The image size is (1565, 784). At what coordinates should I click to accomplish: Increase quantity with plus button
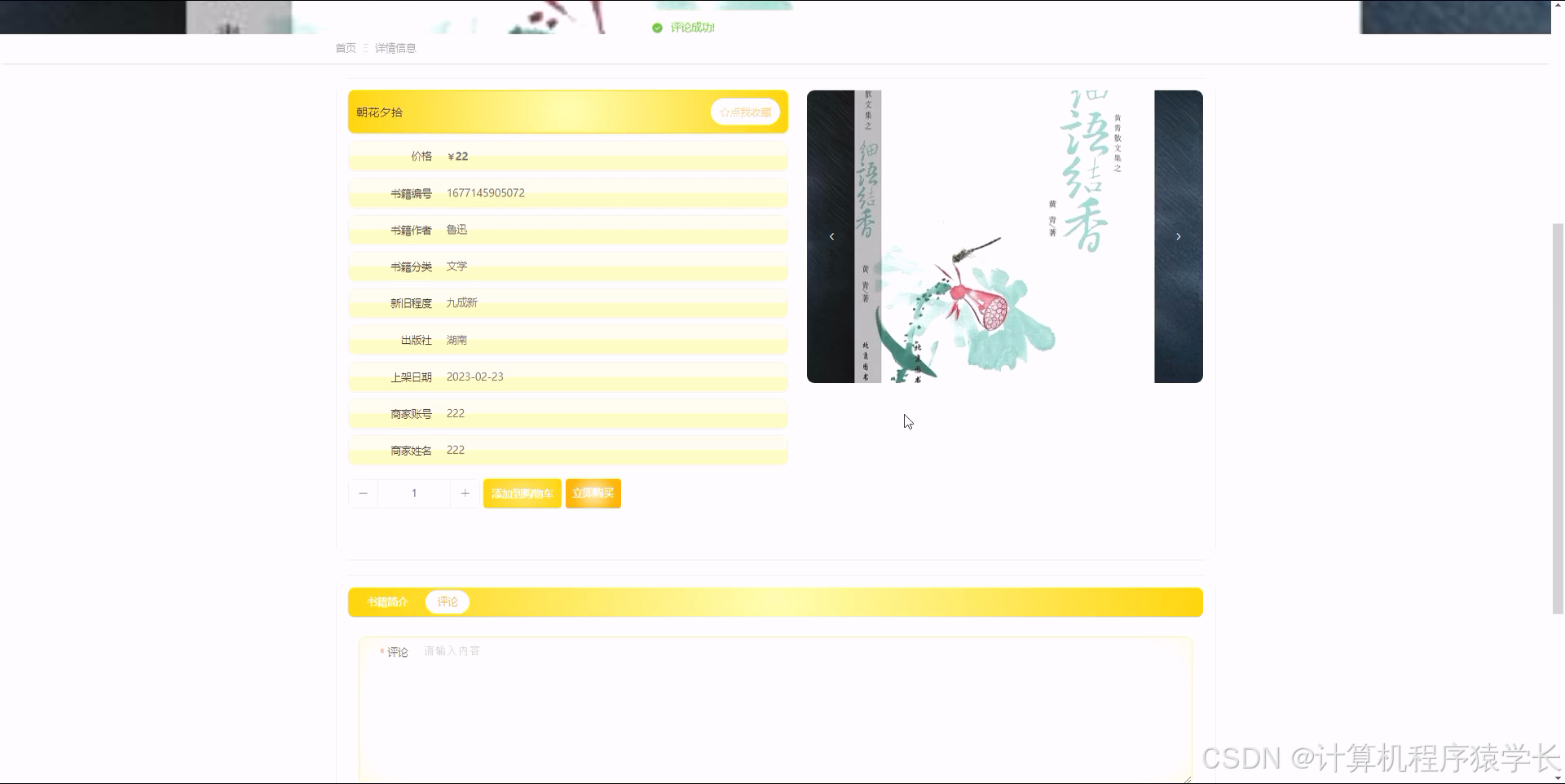465,493
